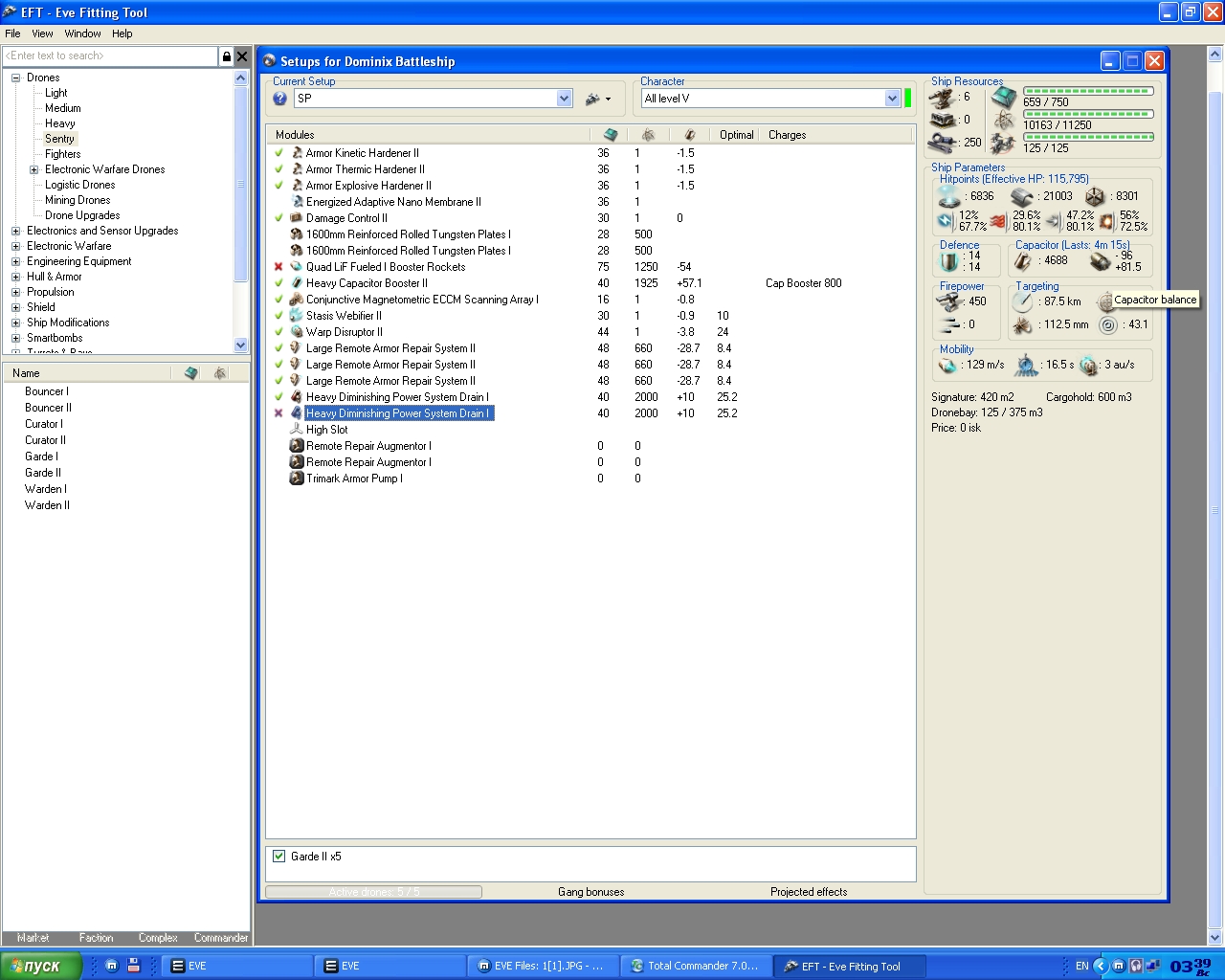The image size is (1225, 980).
Task: Click the launcher hardpoints icon in Ship Resources
Action: point(943,121)
